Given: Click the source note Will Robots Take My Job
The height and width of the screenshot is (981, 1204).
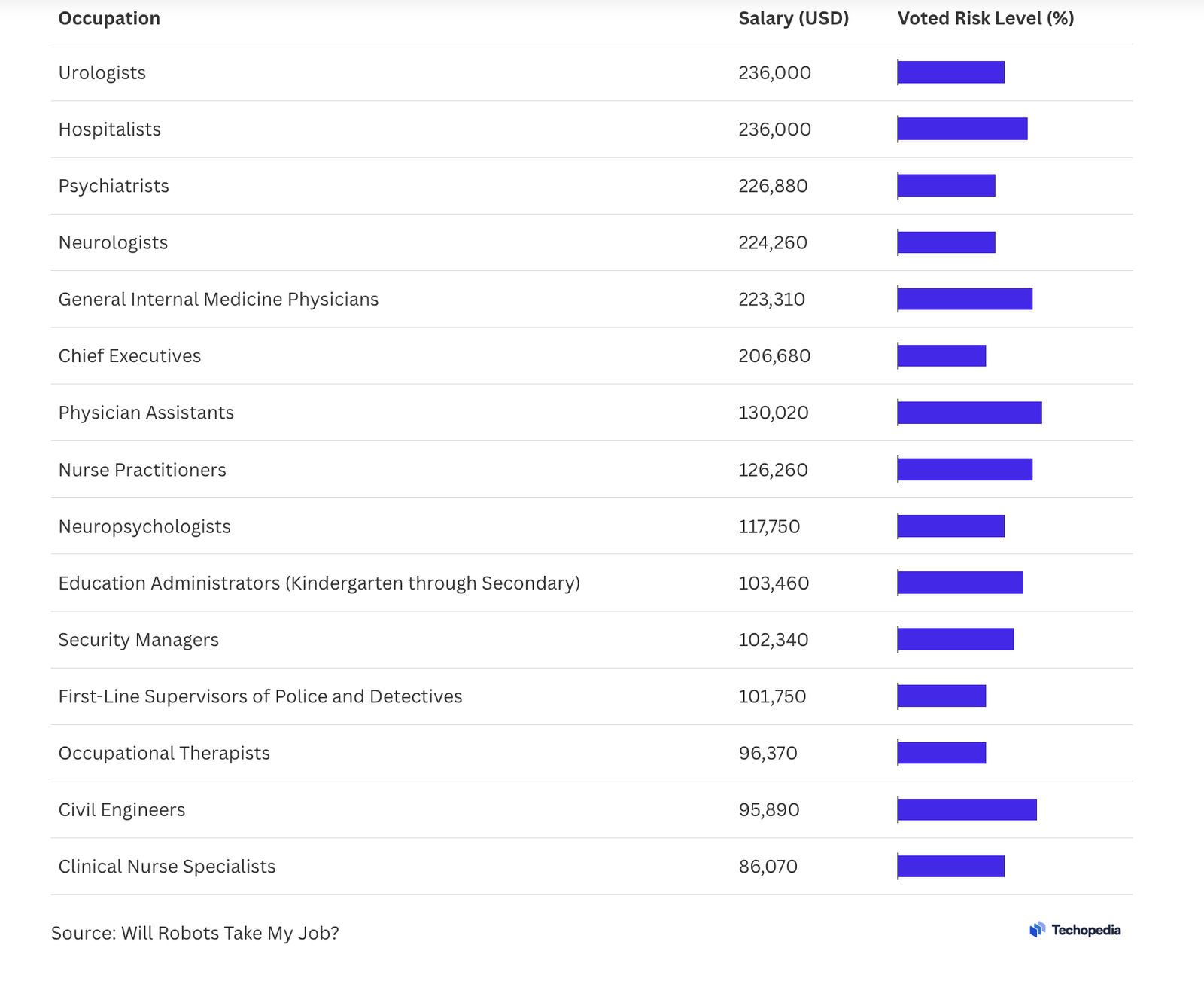Looking at the screenshot, I should tap(195, 933).
